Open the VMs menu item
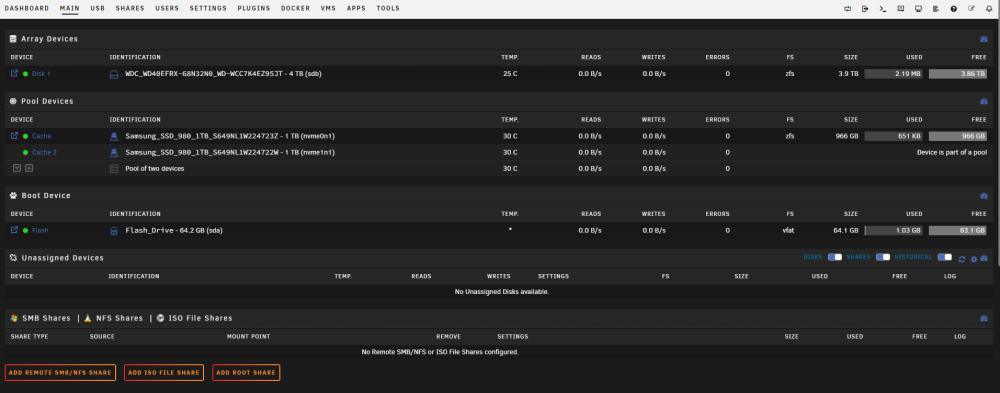 point(328,8)
